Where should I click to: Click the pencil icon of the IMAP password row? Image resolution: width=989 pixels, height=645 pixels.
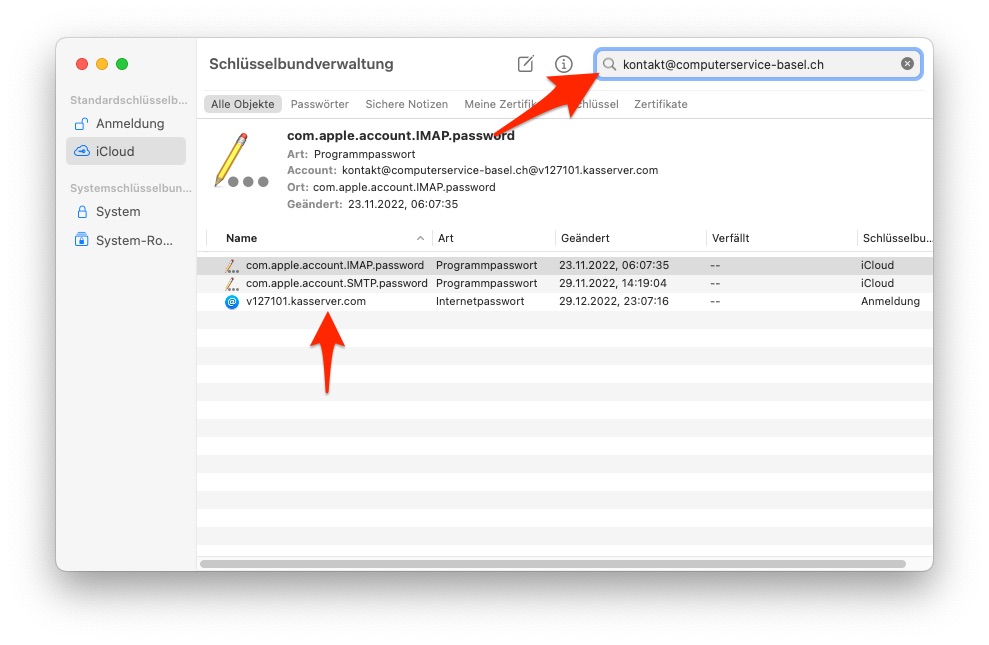[x=232, y=265]
